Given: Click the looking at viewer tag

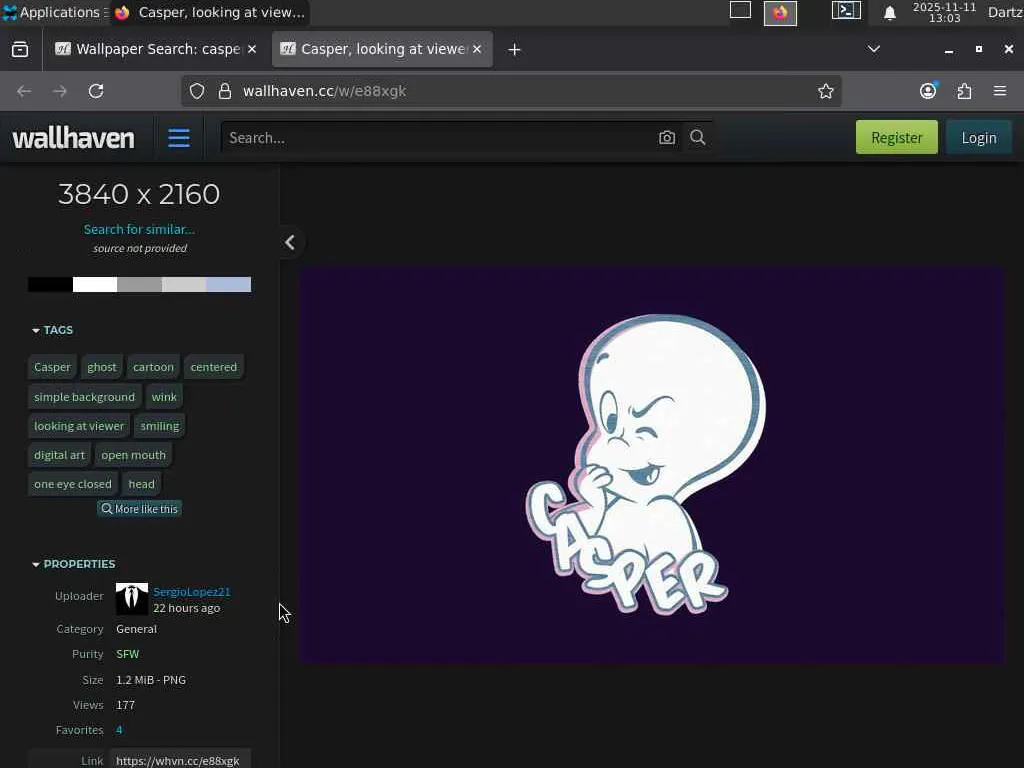Looking at the screenshot, I should point(79,426).
